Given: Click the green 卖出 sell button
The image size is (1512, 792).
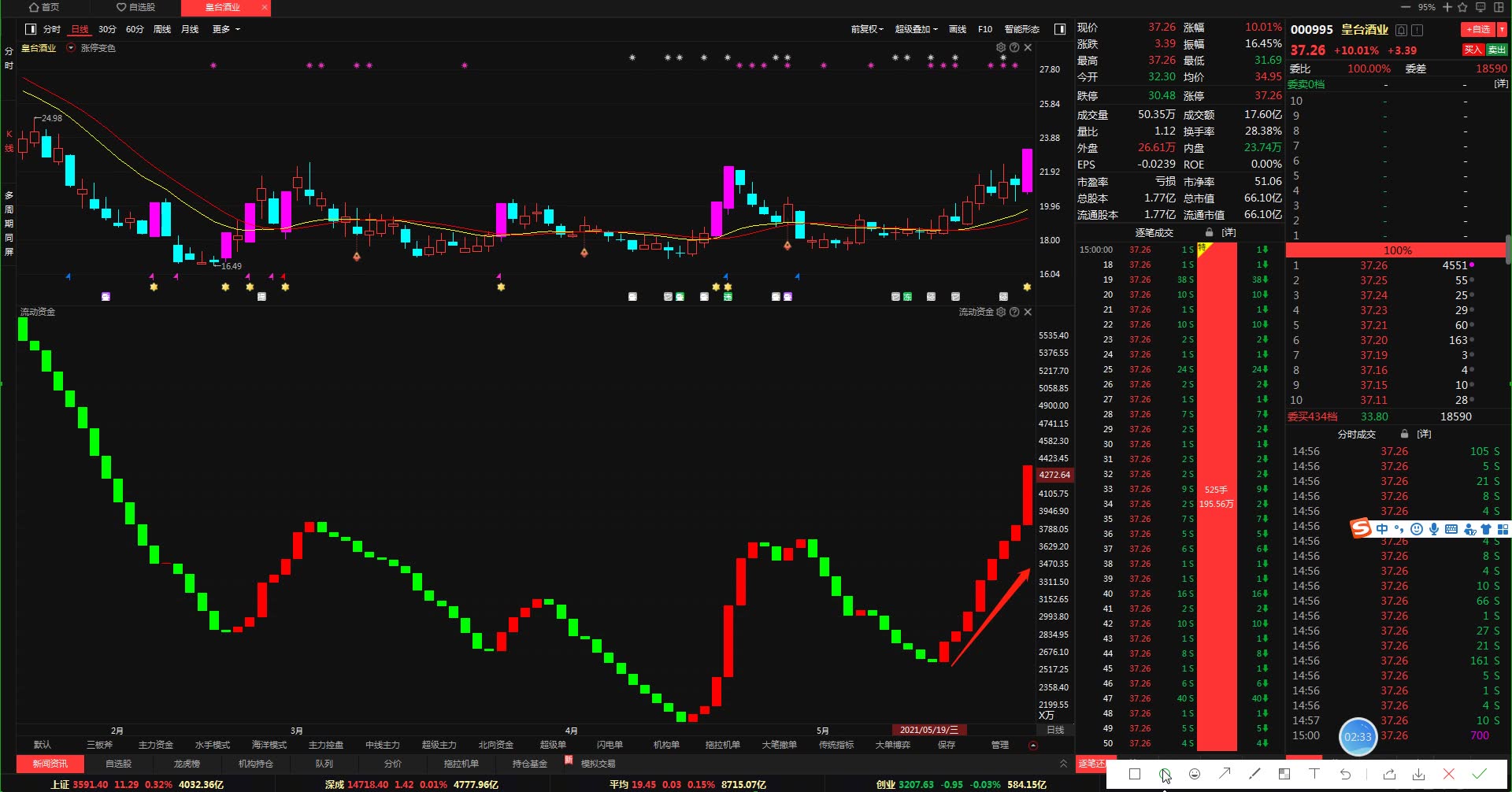Looking at the screenshot, I should (1496, 50).
